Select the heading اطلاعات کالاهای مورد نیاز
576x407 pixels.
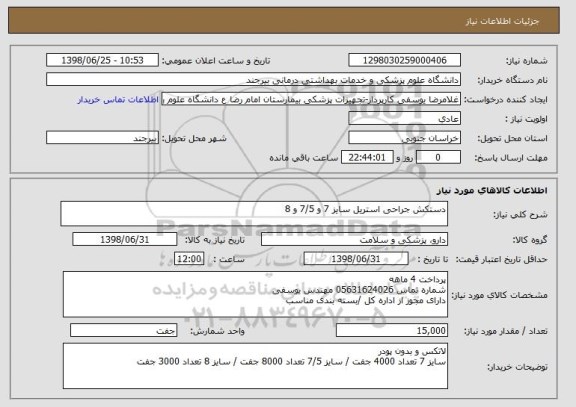pos(492,190)
